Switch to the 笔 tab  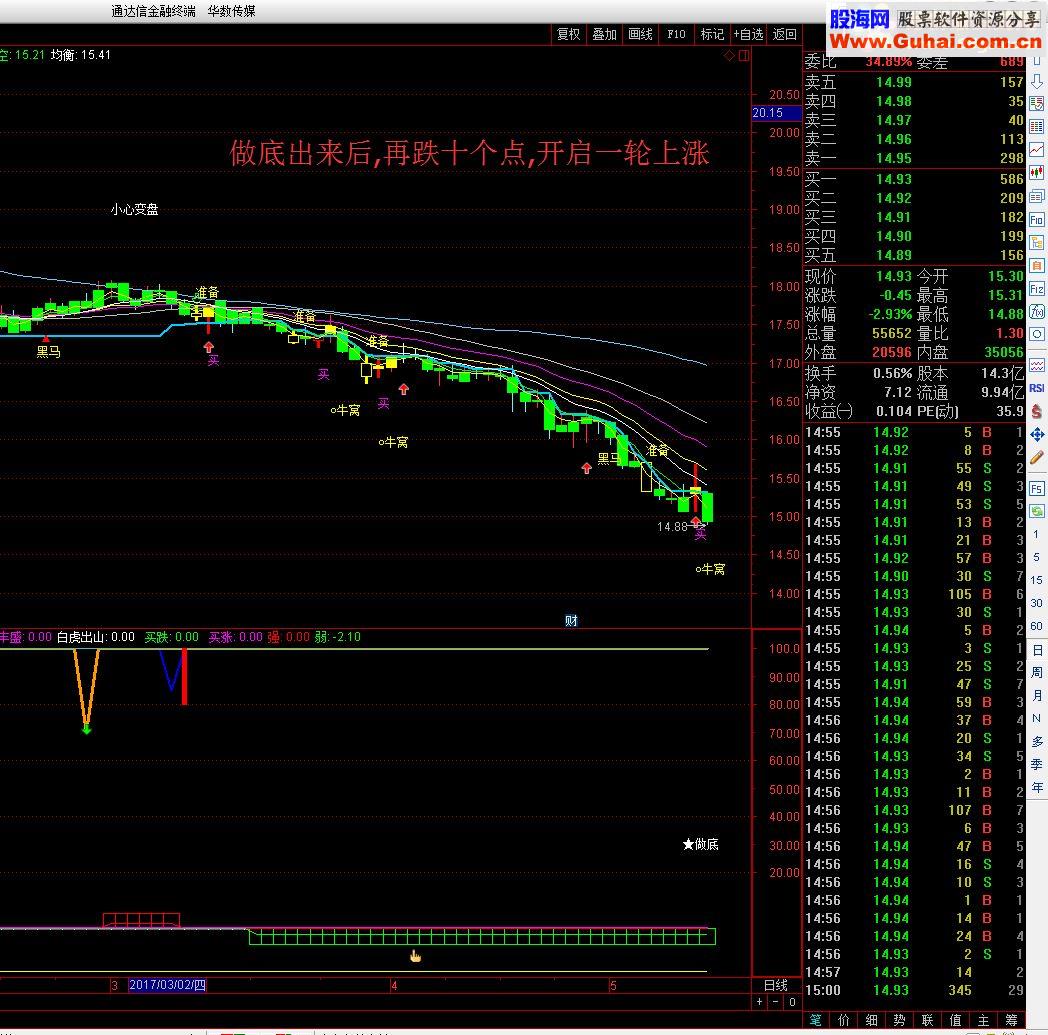pyautogui.click(x=815, y=1020)
